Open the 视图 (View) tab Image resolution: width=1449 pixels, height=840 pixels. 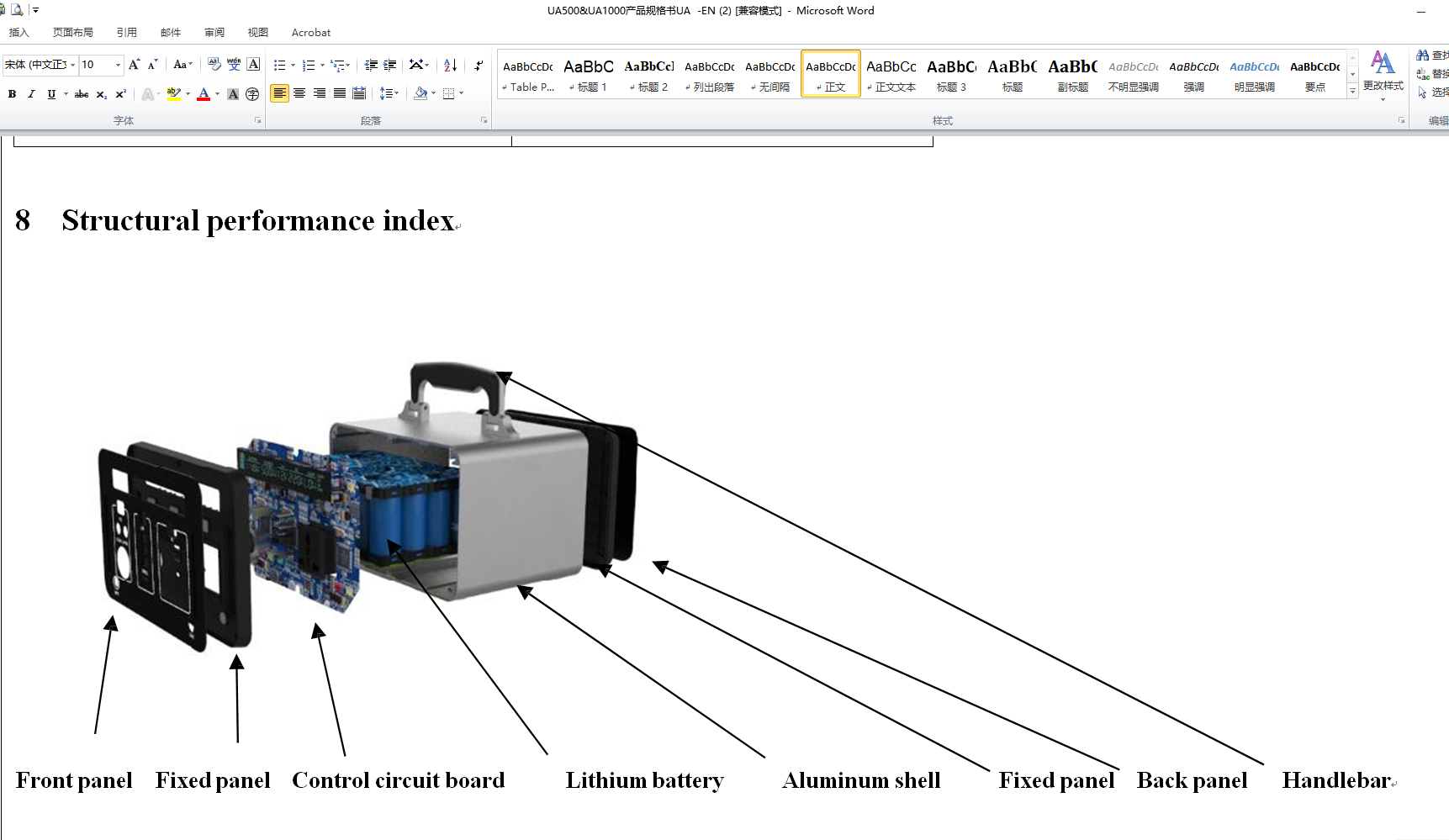point(258,32)
